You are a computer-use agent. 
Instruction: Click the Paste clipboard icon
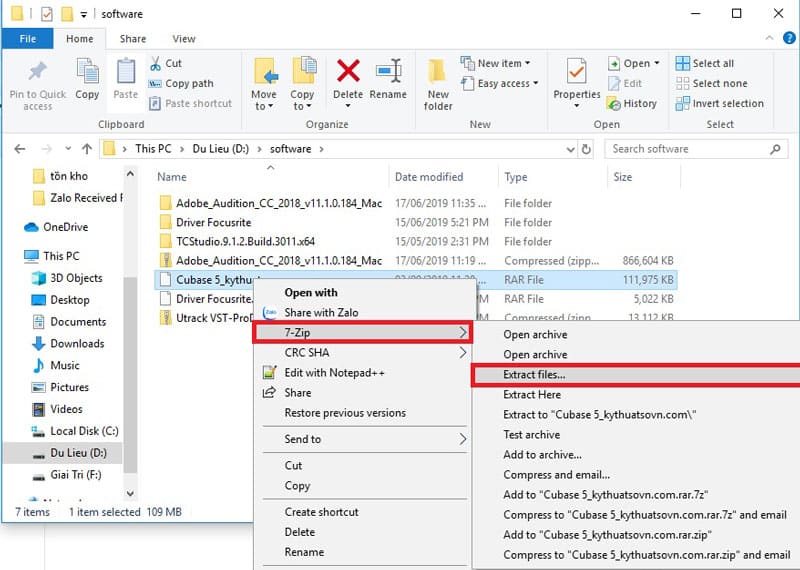tap(126, 71)
